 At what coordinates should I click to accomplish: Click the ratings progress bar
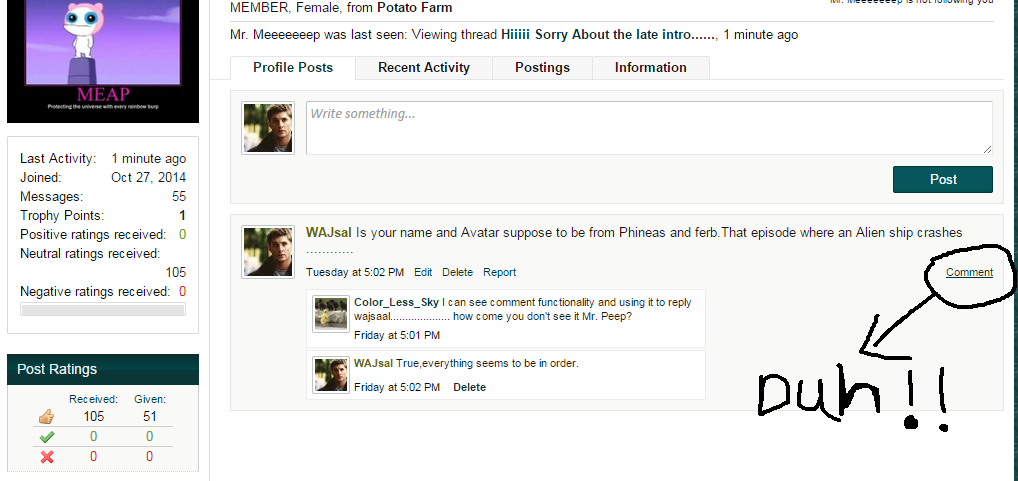pos(103,310)
